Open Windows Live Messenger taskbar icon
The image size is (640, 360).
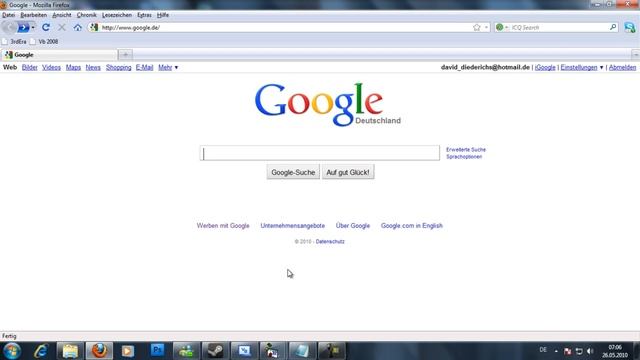tap(186, 351)
